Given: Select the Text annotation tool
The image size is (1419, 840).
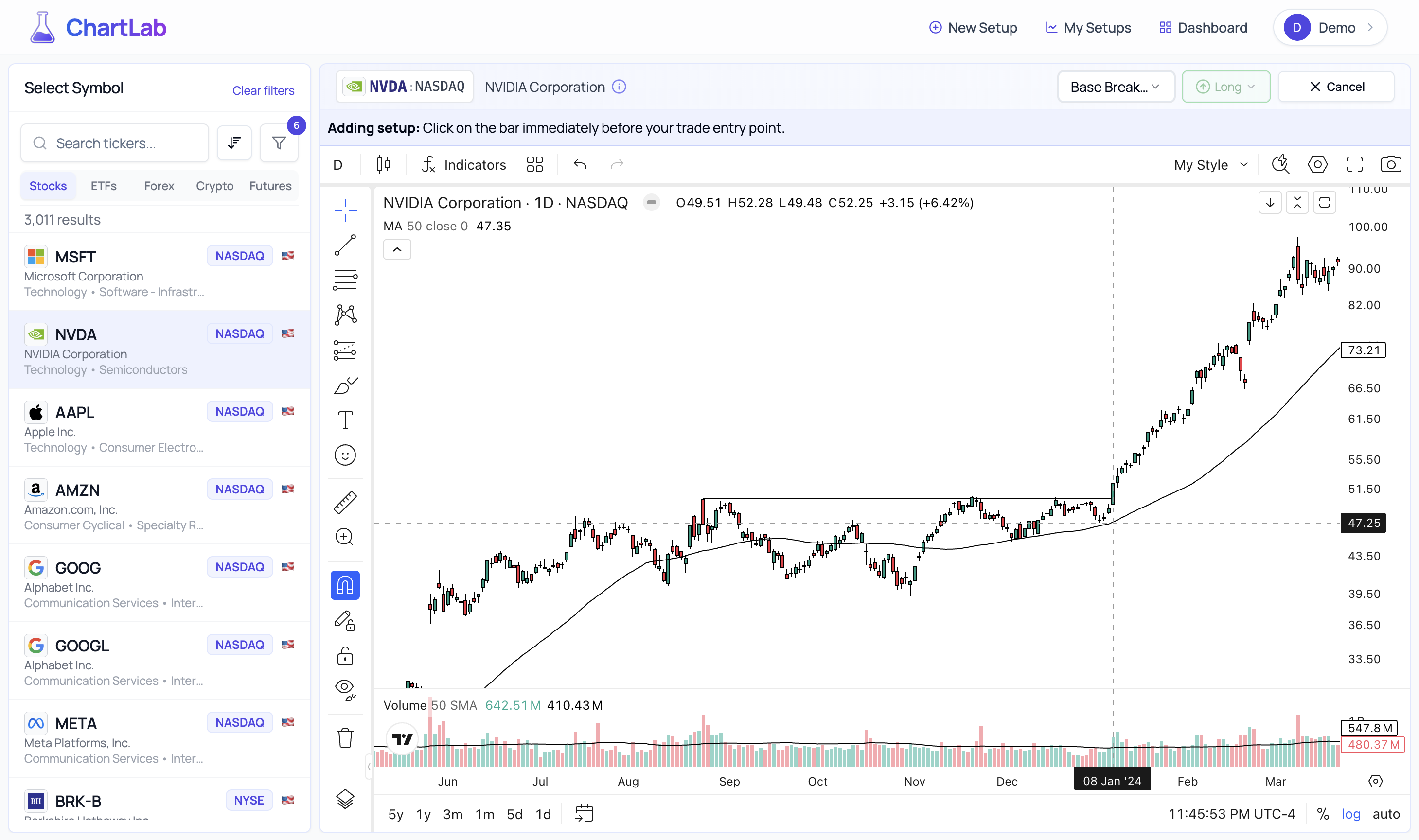Looking at the screenshot, I should pos(345,420).
